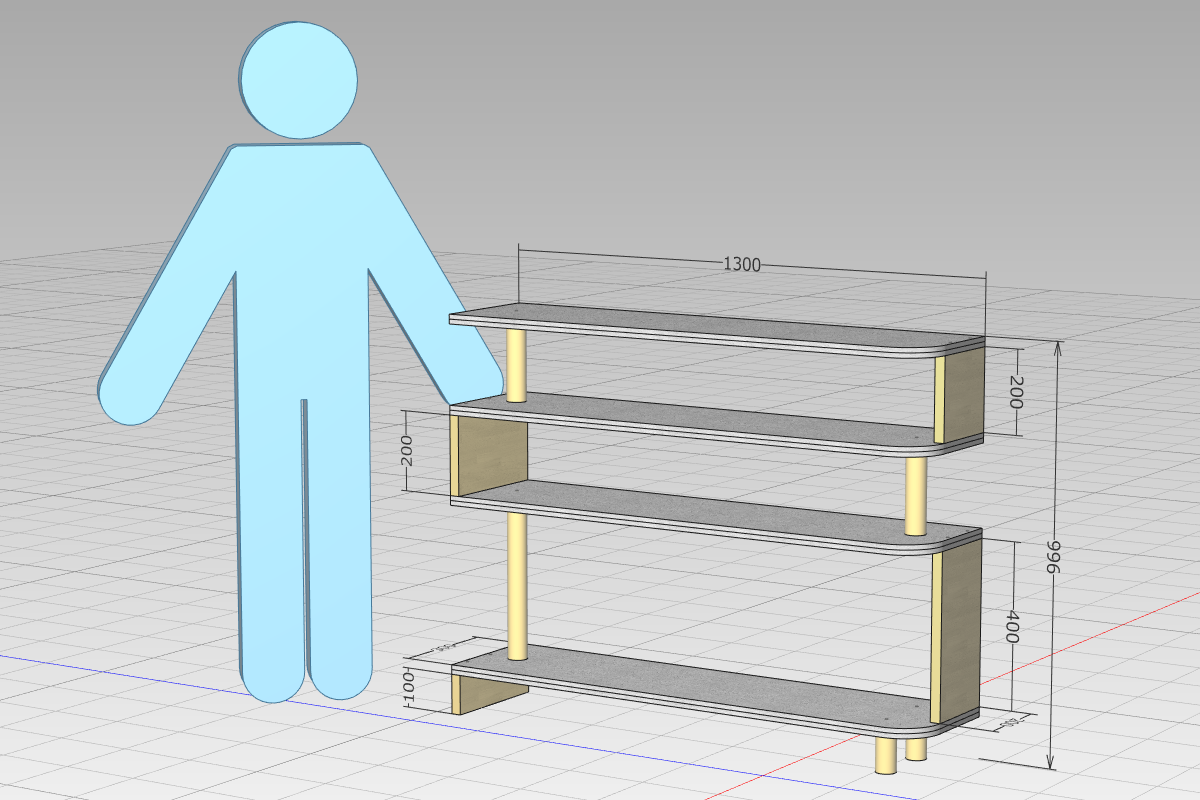Select the tall lower right wooden side panel
1200x800 pixels.
point(958,632)
